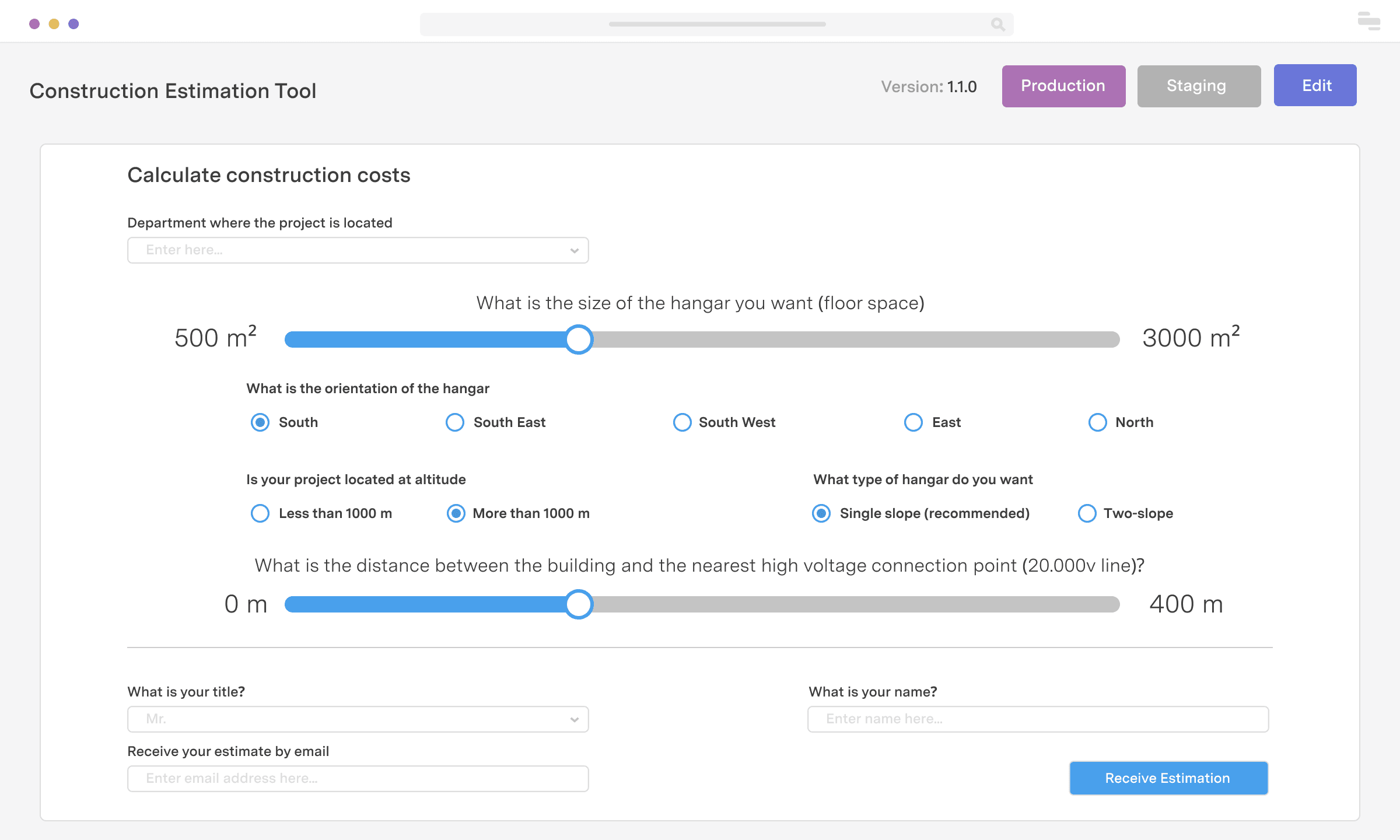Select the South West orientation
Viewport: 1400px width, 840px height.
point(682,422)
